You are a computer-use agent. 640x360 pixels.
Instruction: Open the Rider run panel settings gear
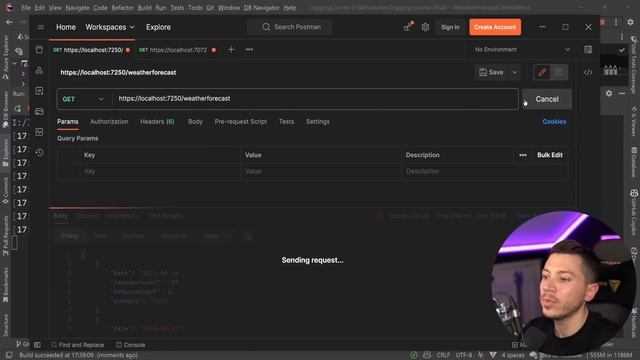[x=609, y=93]
